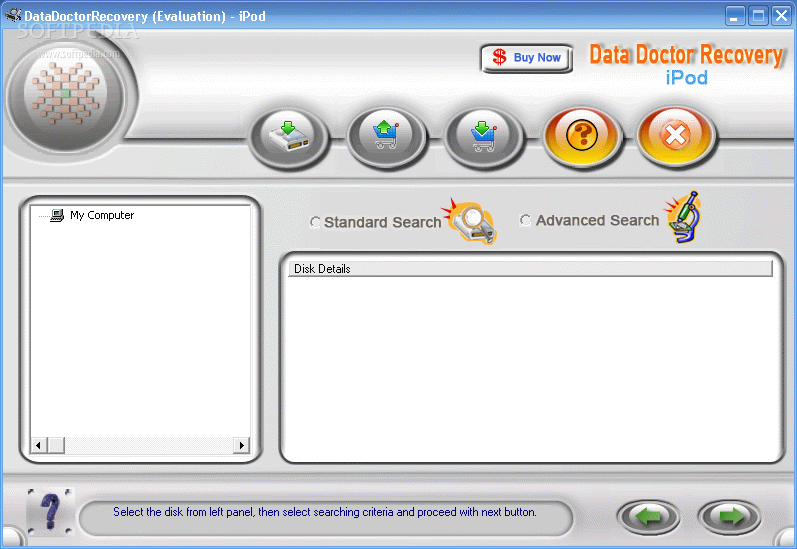The image size is (797, 549).
Task: Maximize the DataDoctorRecovery window
Action: coord(758,16)
